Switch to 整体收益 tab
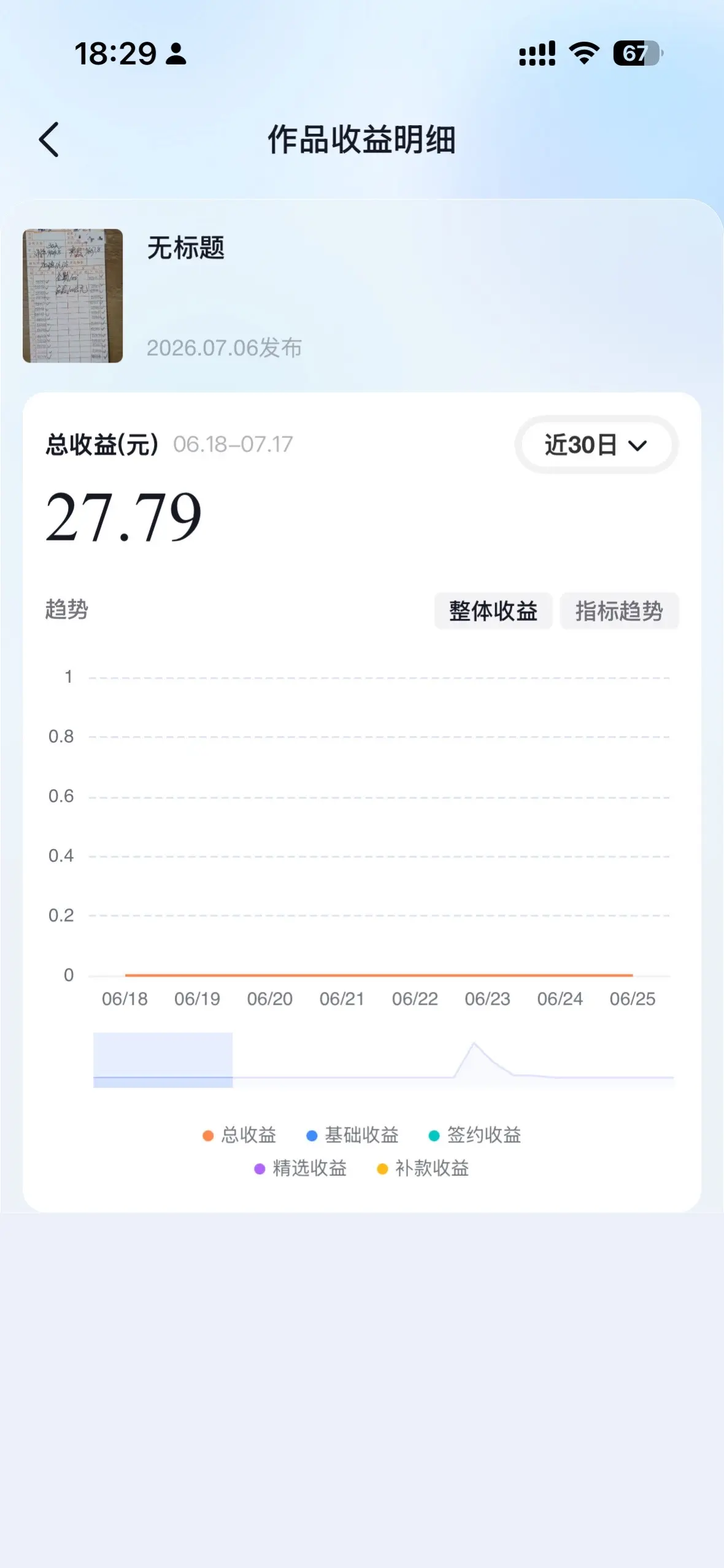The height and width of the screenshot is (1568, 724). point(493,611)
